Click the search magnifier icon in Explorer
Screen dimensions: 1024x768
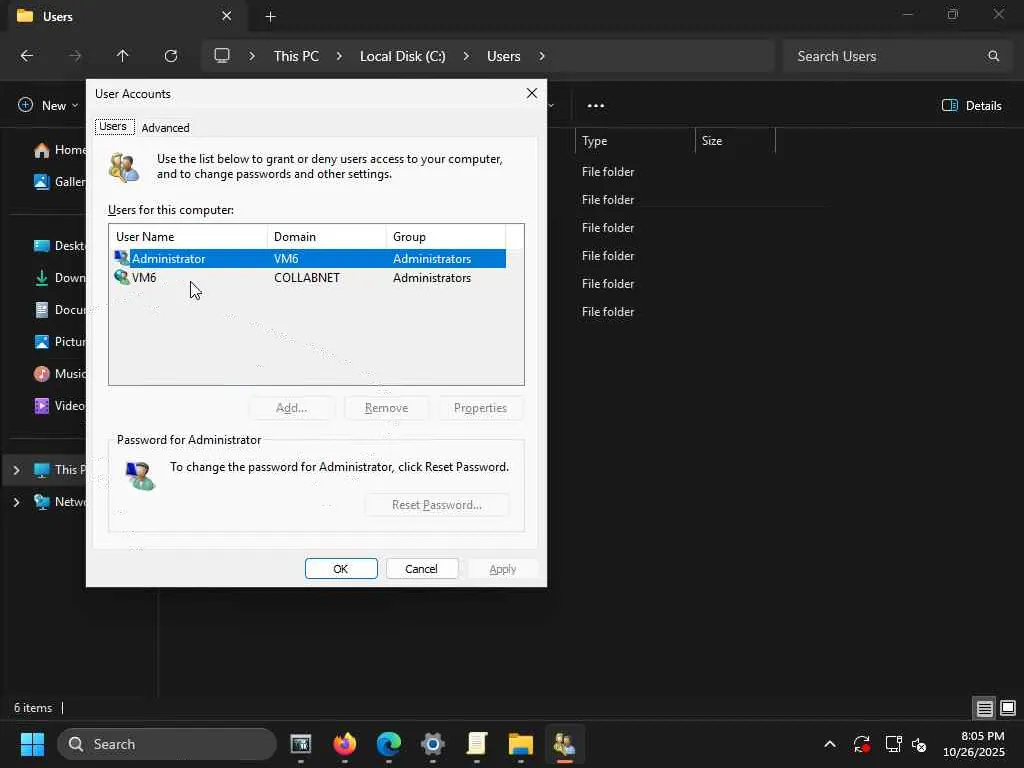coord(993,56)
